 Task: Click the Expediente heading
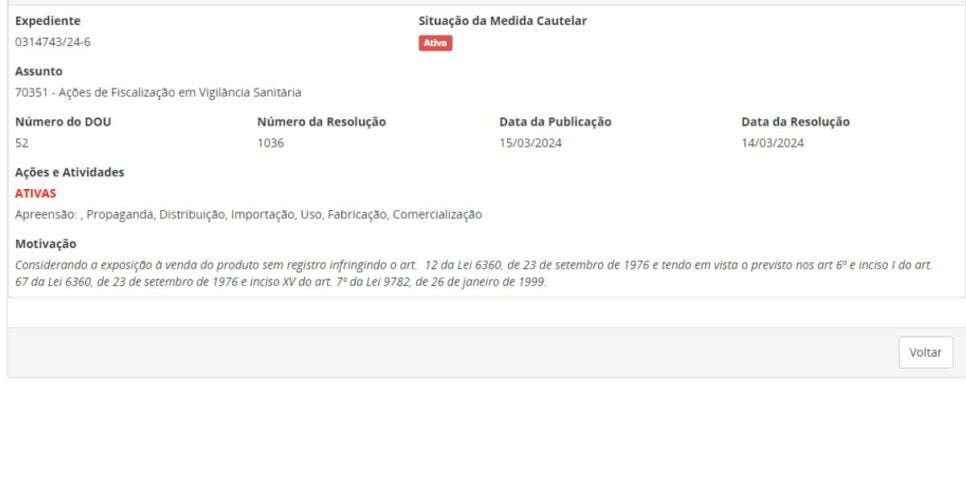click(47, 21)
